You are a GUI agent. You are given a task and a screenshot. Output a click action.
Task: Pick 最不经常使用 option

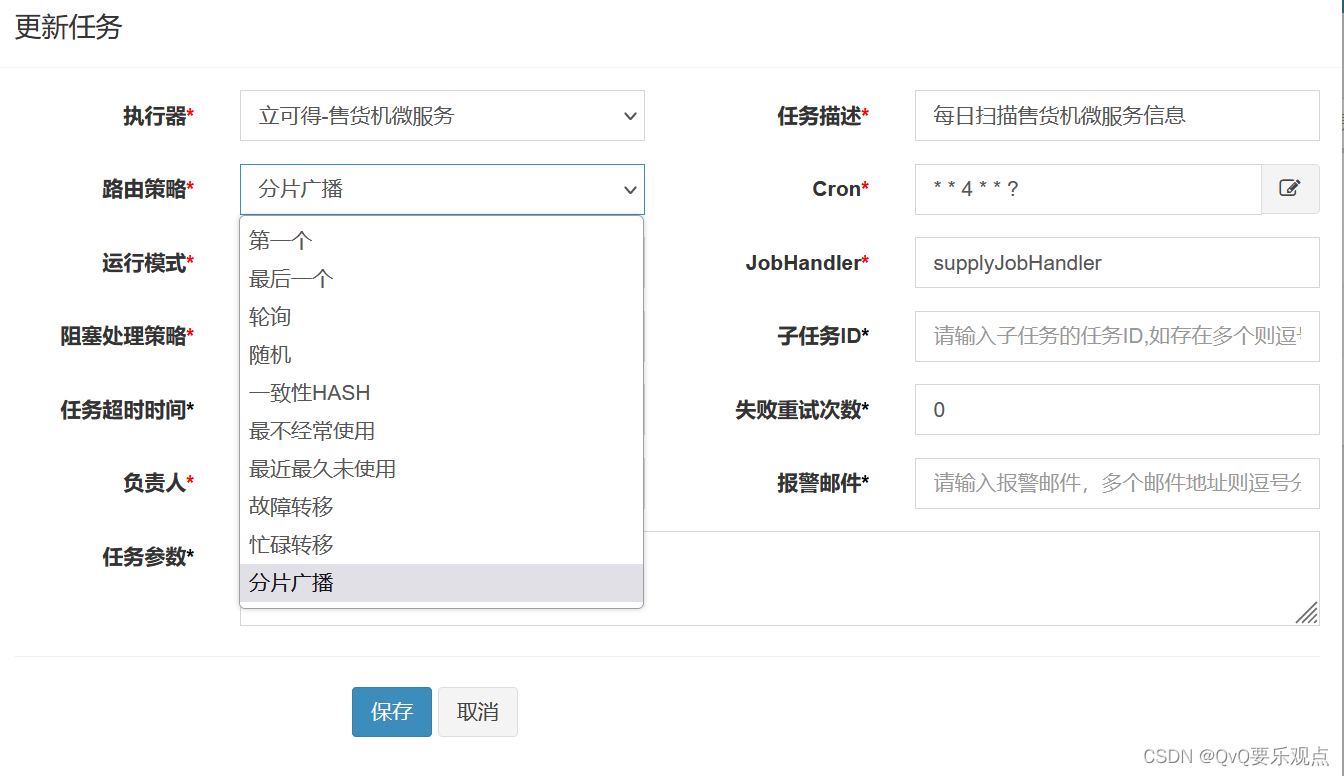(x=441, y=431)
